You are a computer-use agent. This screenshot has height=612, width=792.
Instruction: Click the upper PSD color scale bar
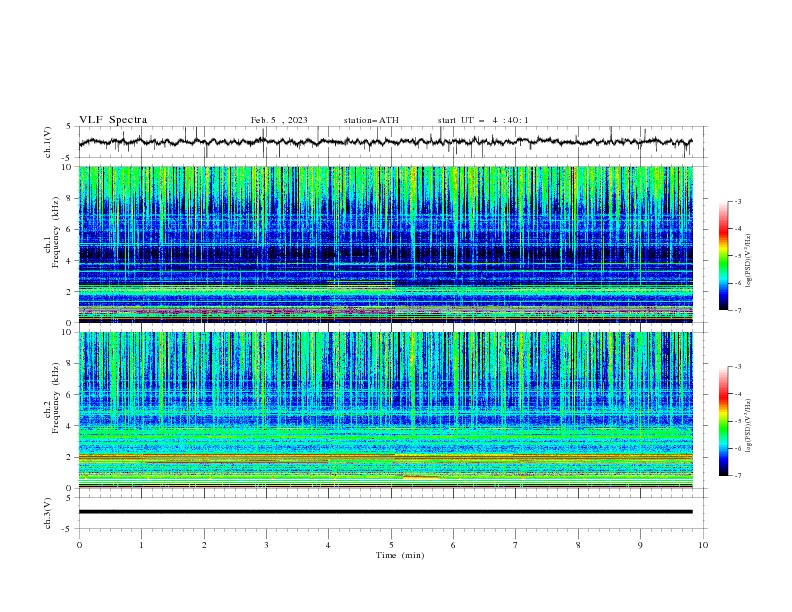point(723,256)
